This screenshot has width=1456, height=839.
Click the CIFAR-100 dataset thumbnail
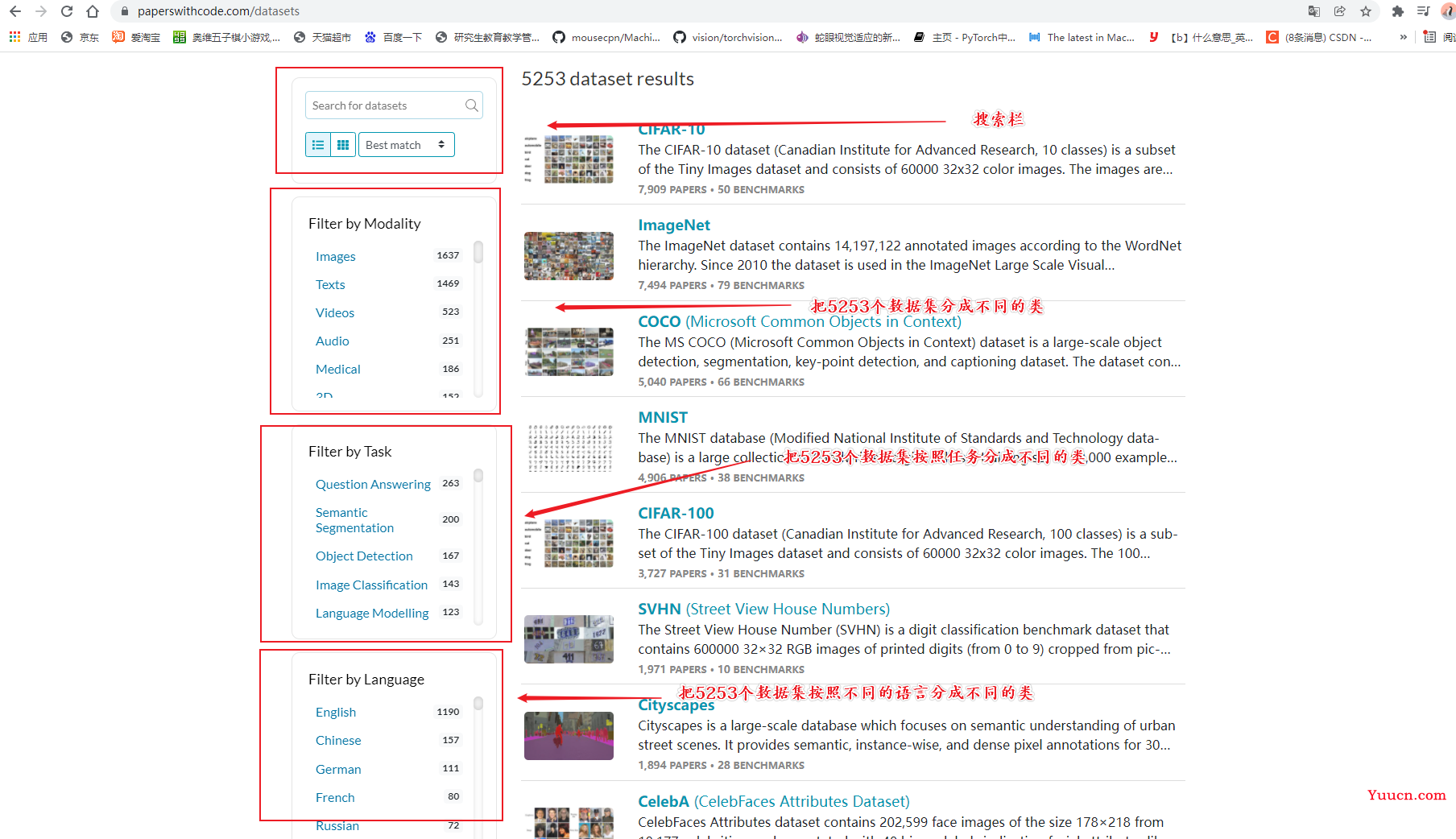(569, 543)
